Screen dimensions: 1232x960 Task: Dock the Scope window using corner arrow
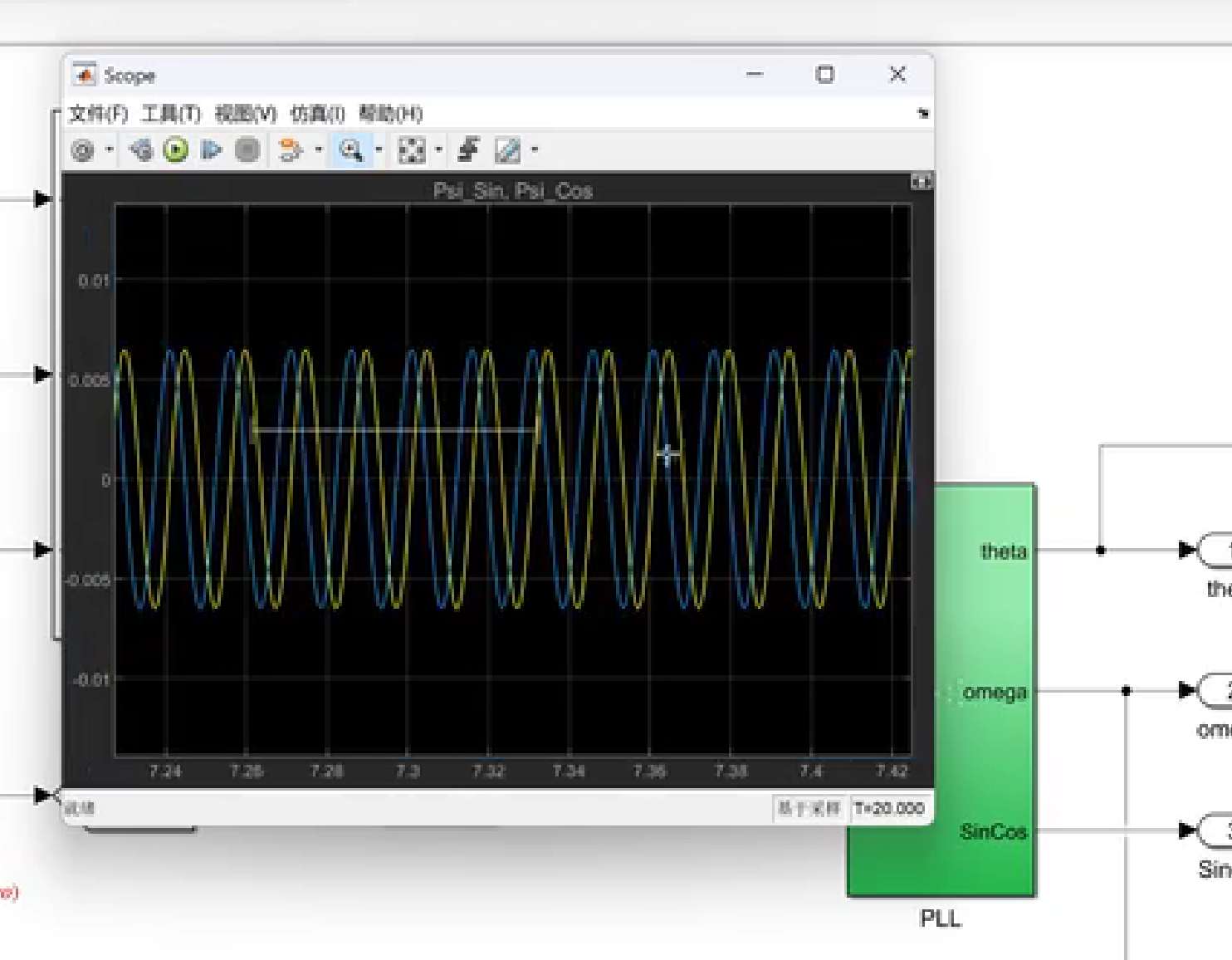[923, 114]
